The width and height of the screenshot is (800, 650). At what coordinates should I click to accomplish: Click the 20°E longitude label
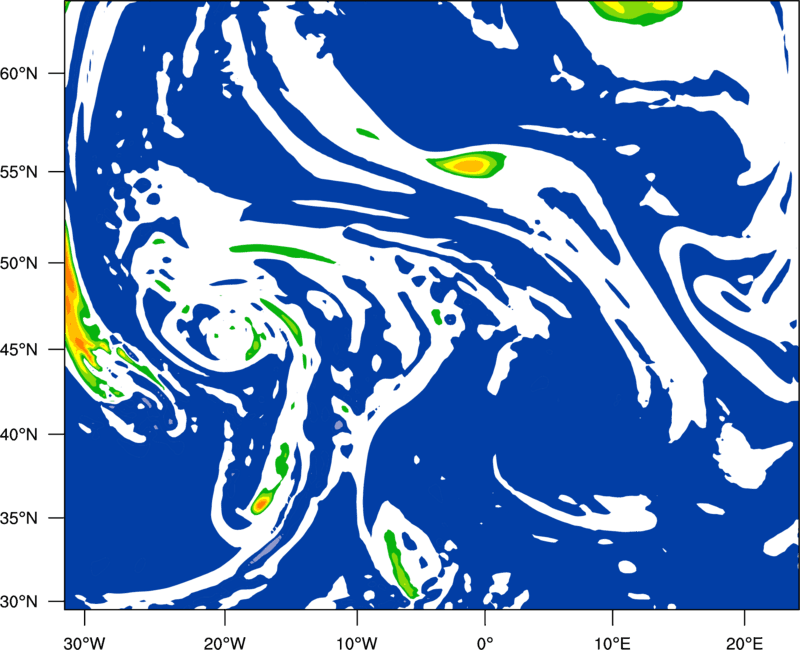click(x=744, y=643)
